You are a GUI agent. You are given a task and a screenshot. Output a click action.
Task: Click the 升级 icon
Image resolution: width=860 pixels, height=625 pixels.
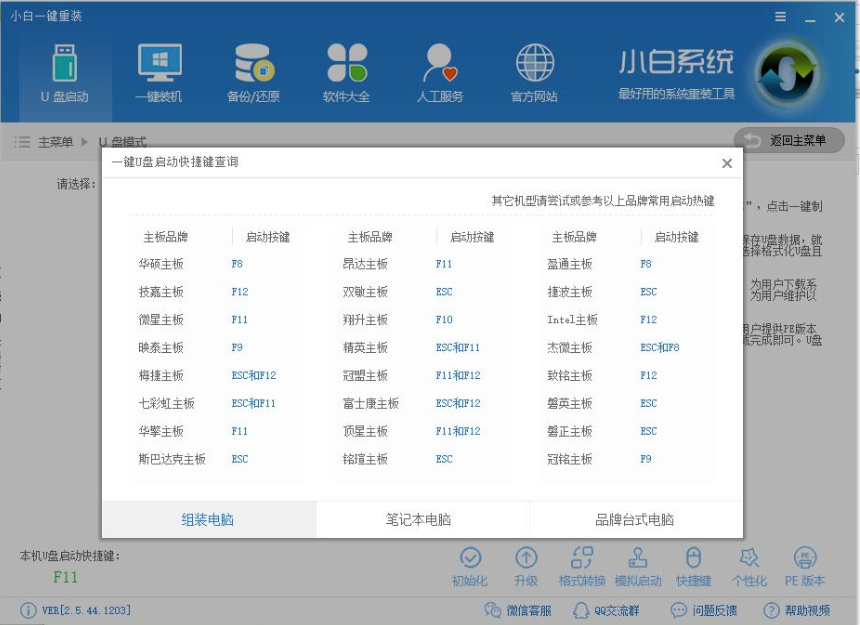[526, 567]
